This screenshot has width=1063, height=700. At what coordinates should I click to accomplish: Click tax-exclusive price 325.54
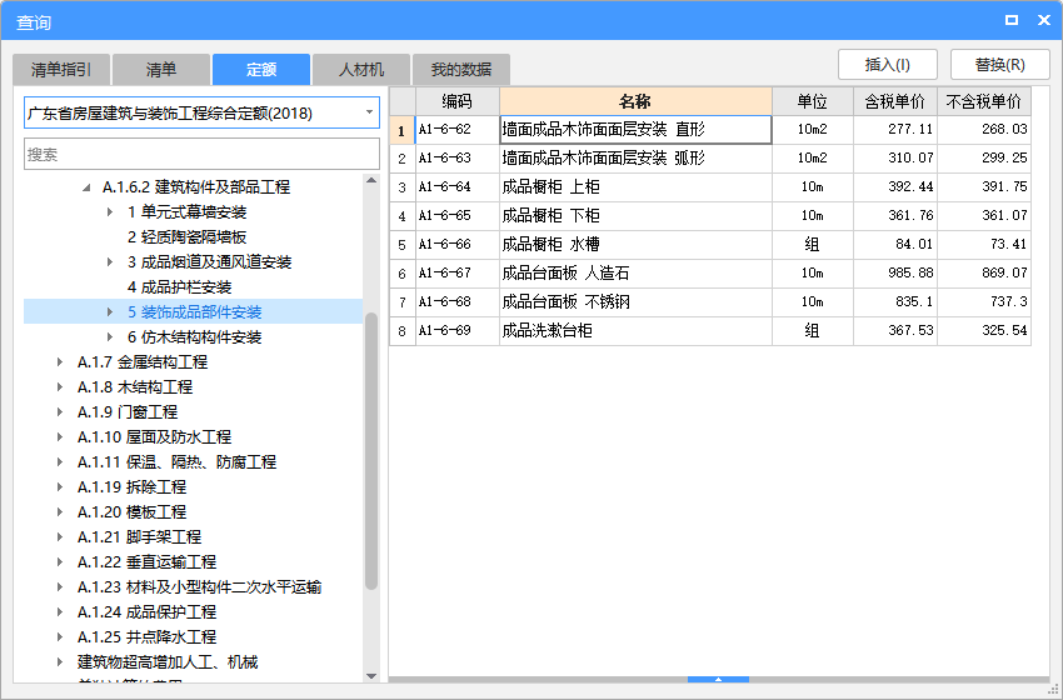coord(984,331)
